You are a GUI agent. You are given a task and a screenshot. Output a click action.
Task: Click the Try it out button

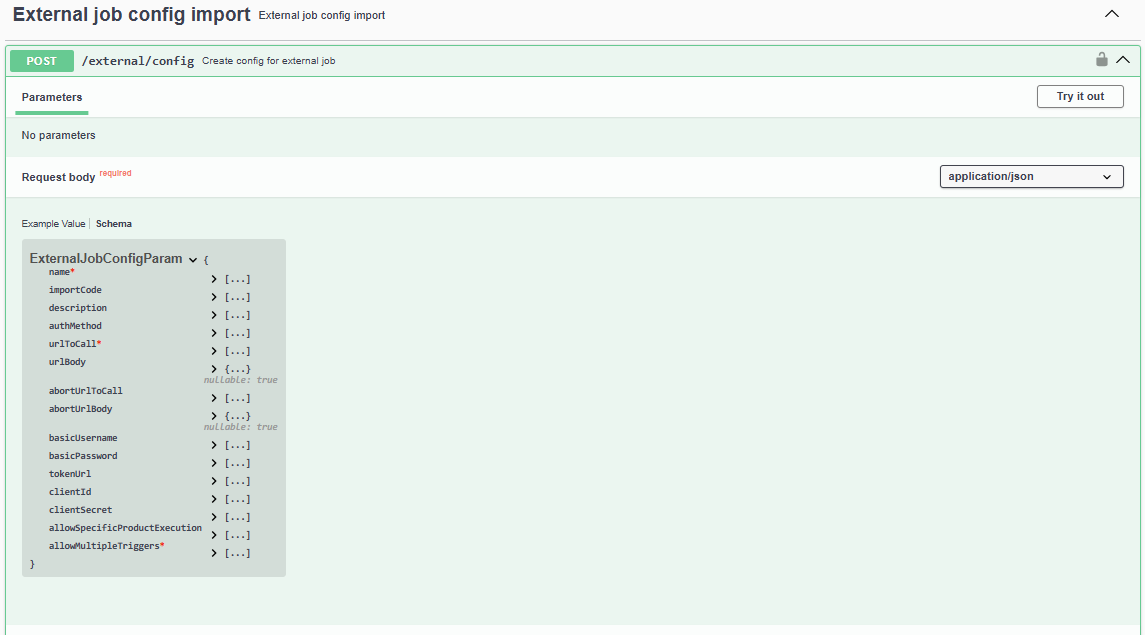pos(1080,97)
